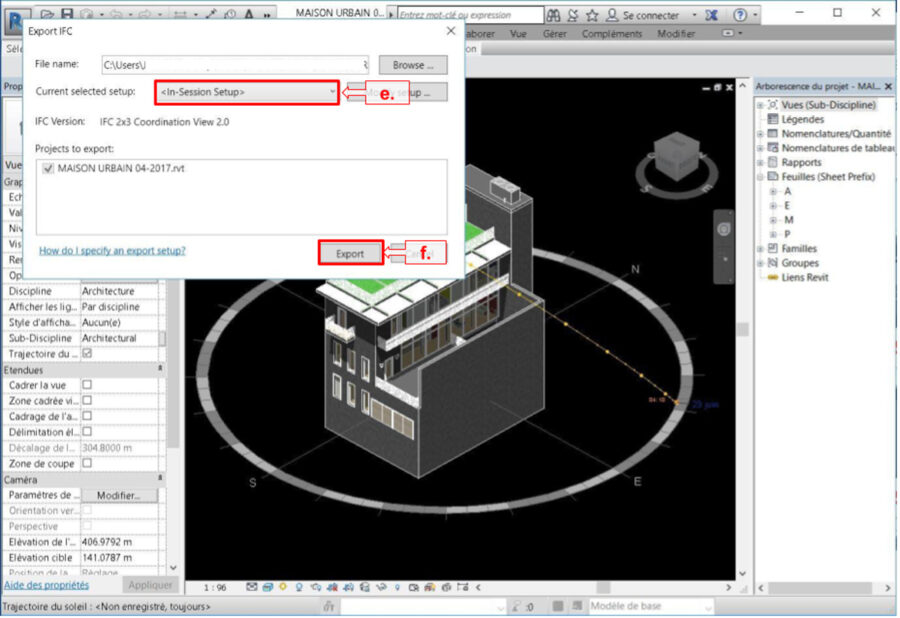Screen dimensions: 900x618
Task: Toggle the Sun Path icon on view control bar
Action: point(283,588)
